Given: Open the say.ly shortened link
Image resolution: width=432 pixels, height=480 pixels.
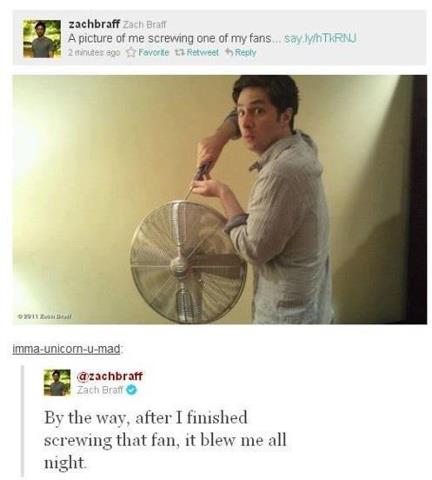Looking at the screenshot, I should (319, 39).
